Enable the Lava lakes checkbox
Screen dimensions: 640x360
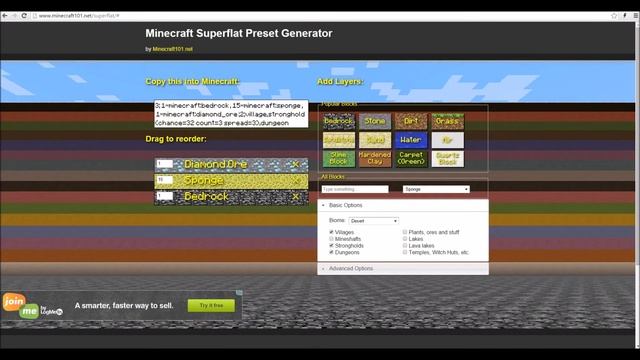point(405,245)
